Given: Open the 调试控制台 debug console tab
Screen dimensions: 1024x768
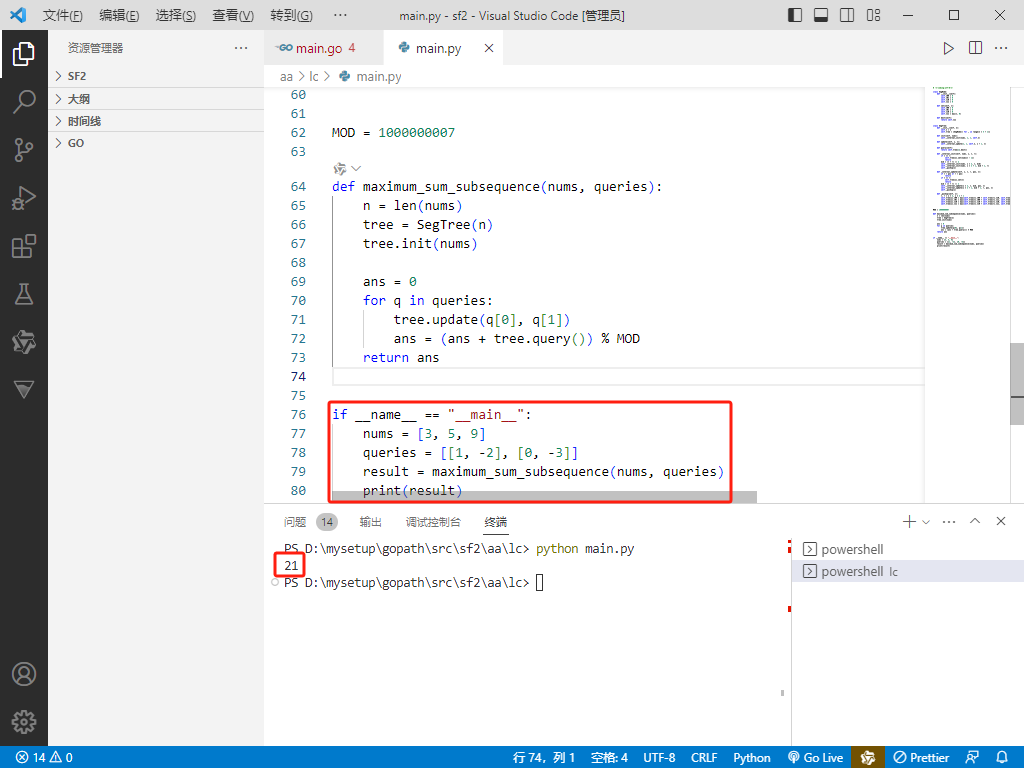Looking at the screenshot, I should click(x=433, y=521).
